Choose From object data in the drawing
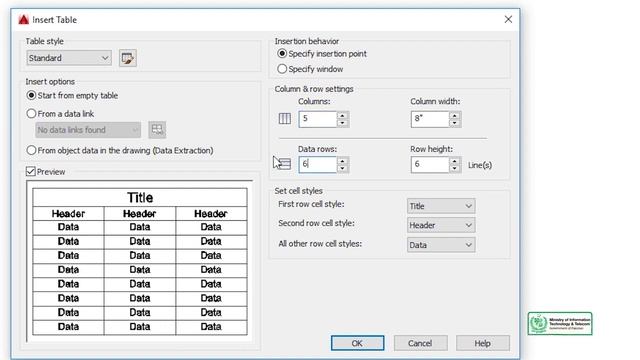 coord(120,150)
